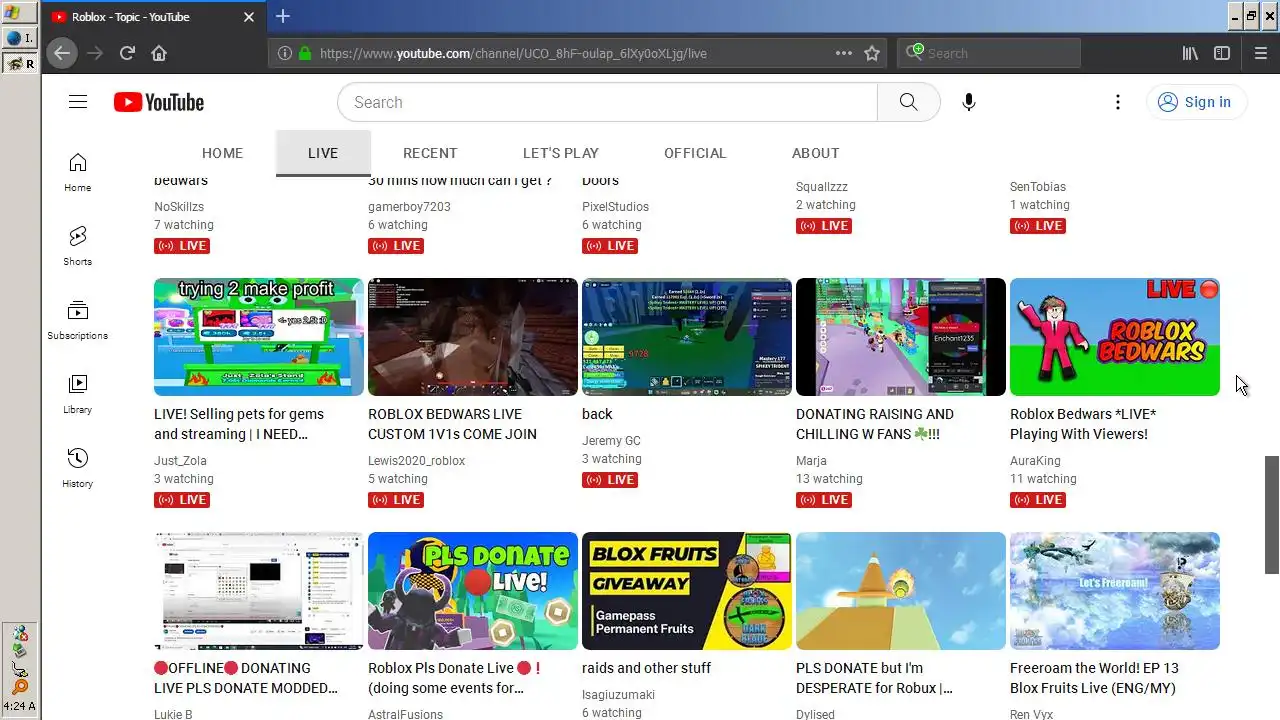Open 'Freeroam the World! EP 13' title
Screen dimensions: 1280x720
click(1094, 678)
